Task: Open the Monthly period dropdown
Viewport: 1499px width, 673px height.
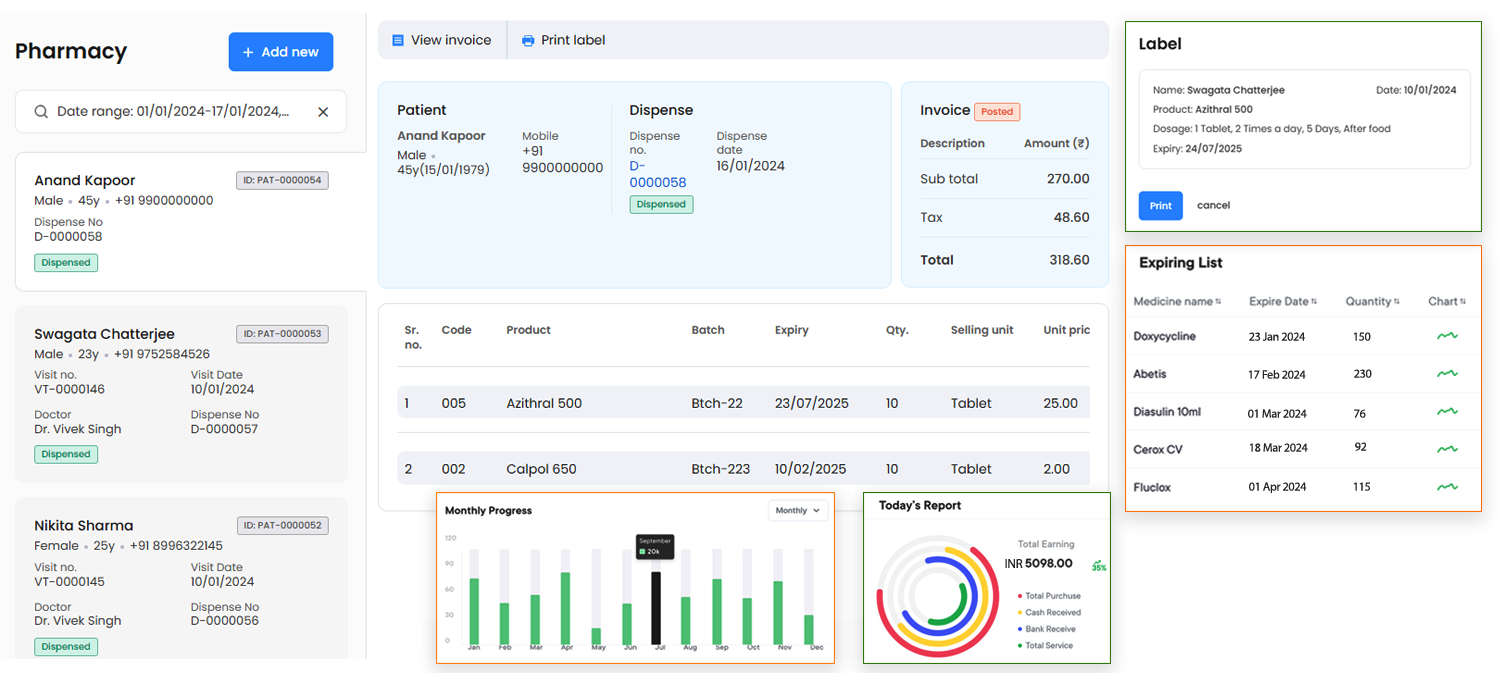Action: tap(799, 510)
